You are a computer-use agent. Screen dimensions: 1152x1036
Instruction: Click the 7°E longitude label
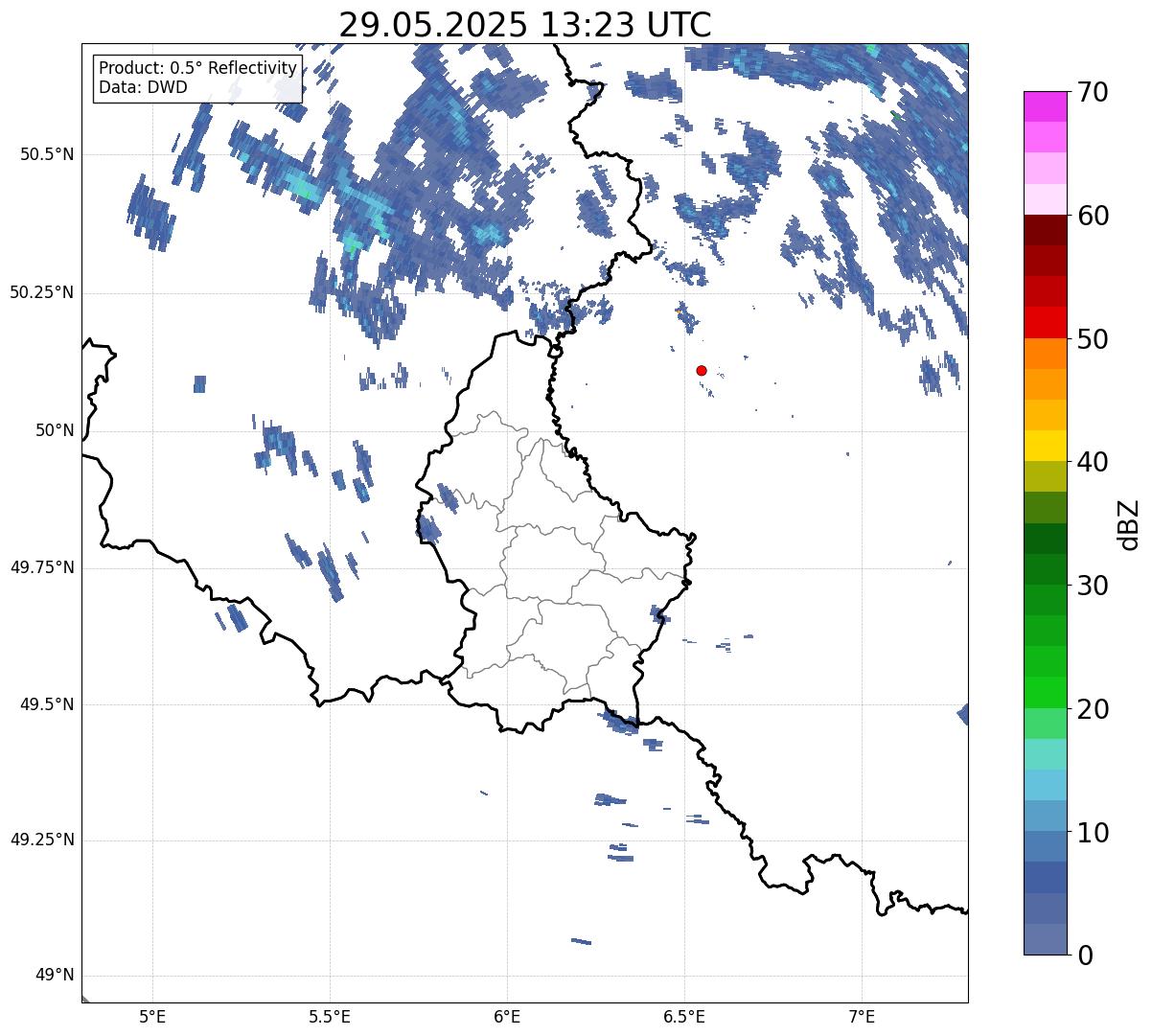[x=862, y=1016]
